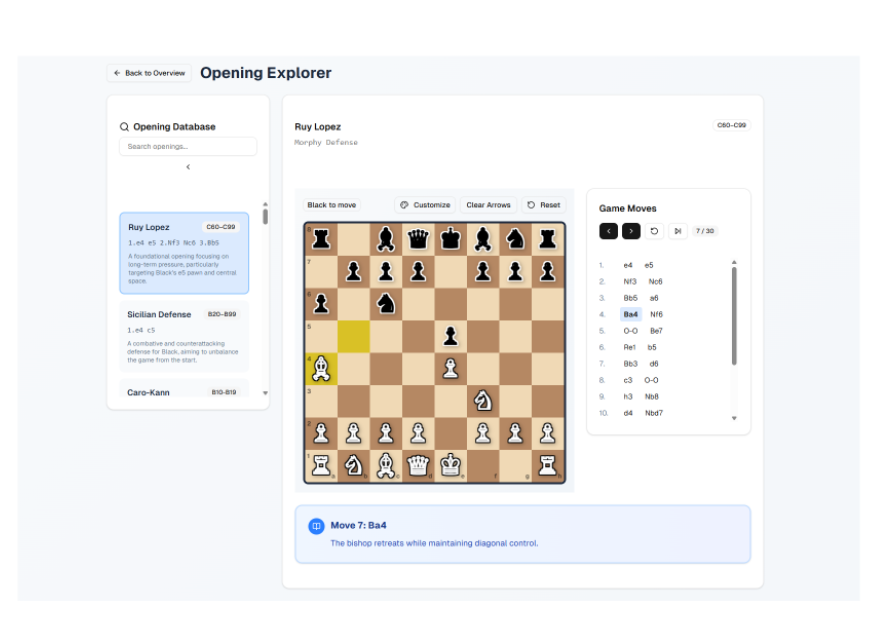Jump to move Nf6 in the move list
Image resolution: width=872 pixels, height=624 pixels.
[656, 314]
